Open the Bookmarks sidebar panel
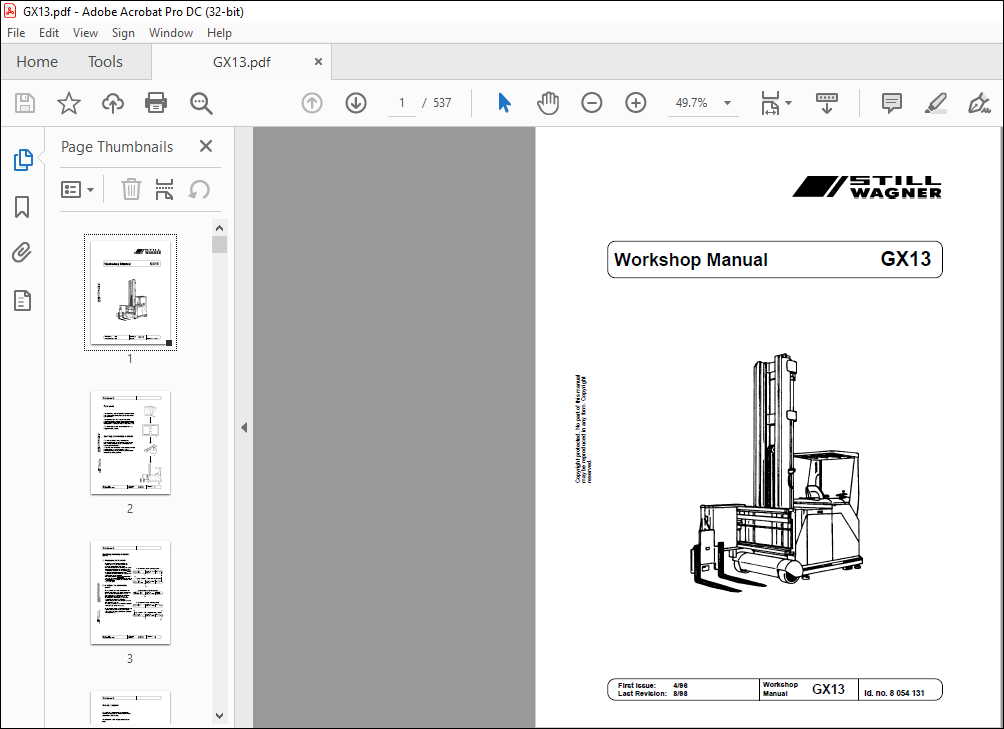Viewport: 1004px width, 729px height. pos(22,207)
